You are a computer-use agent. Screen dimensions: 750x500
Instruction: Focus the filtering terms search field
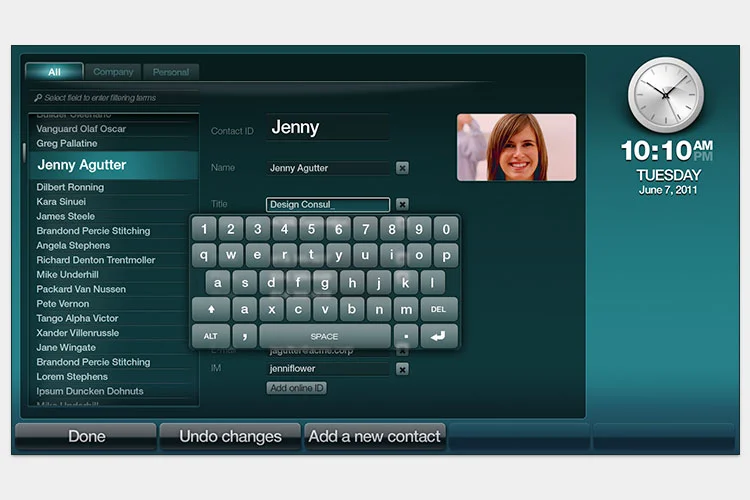pos(115,98)
